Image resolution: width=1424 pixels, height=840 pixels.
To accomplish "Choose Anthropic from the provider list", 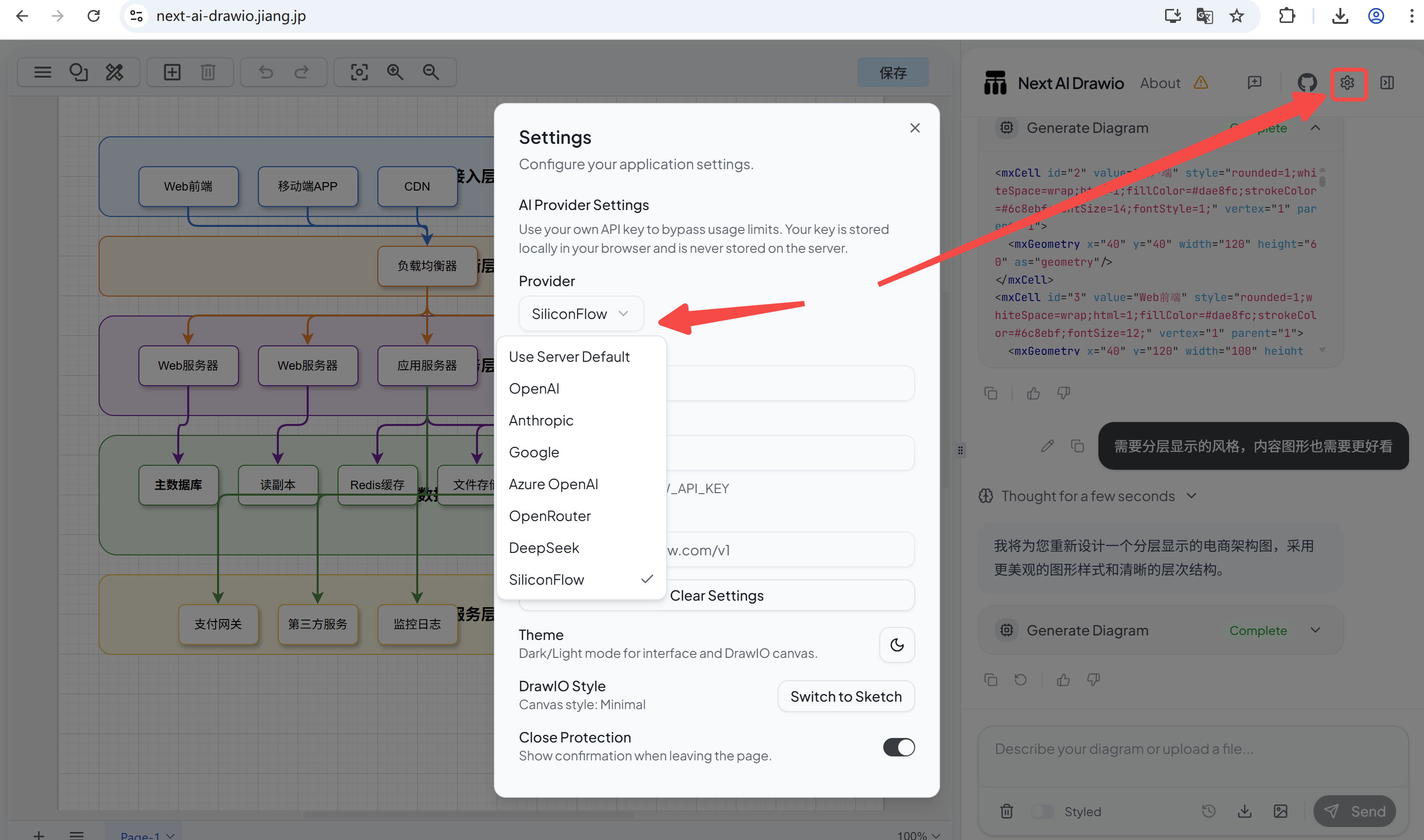I will (x=581, y=420).
